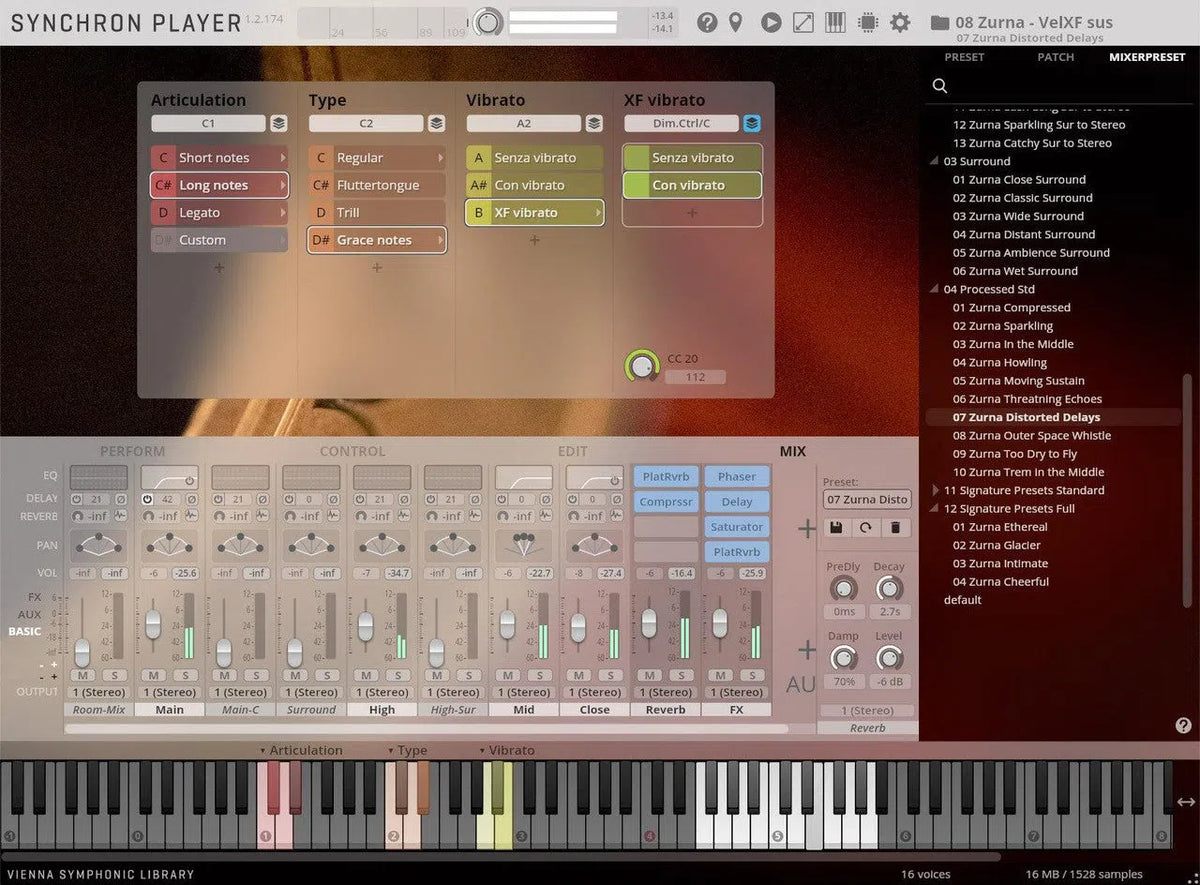Save mixer preset with floppy disk icon
The image size is (1200, 885).
[836, 527]
